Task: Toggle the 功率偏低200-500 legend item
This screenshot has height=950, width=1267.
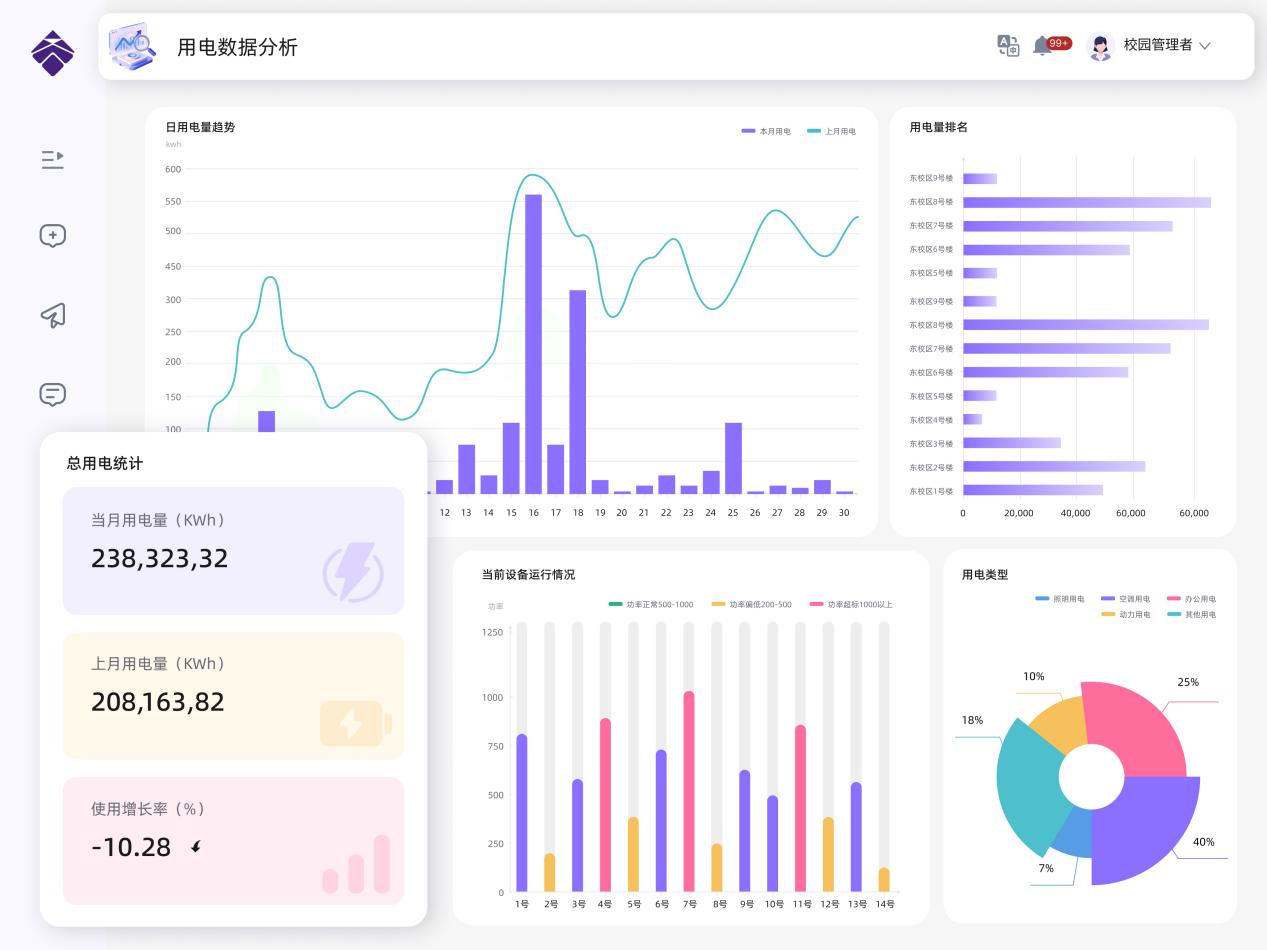Action: [752, 604]
